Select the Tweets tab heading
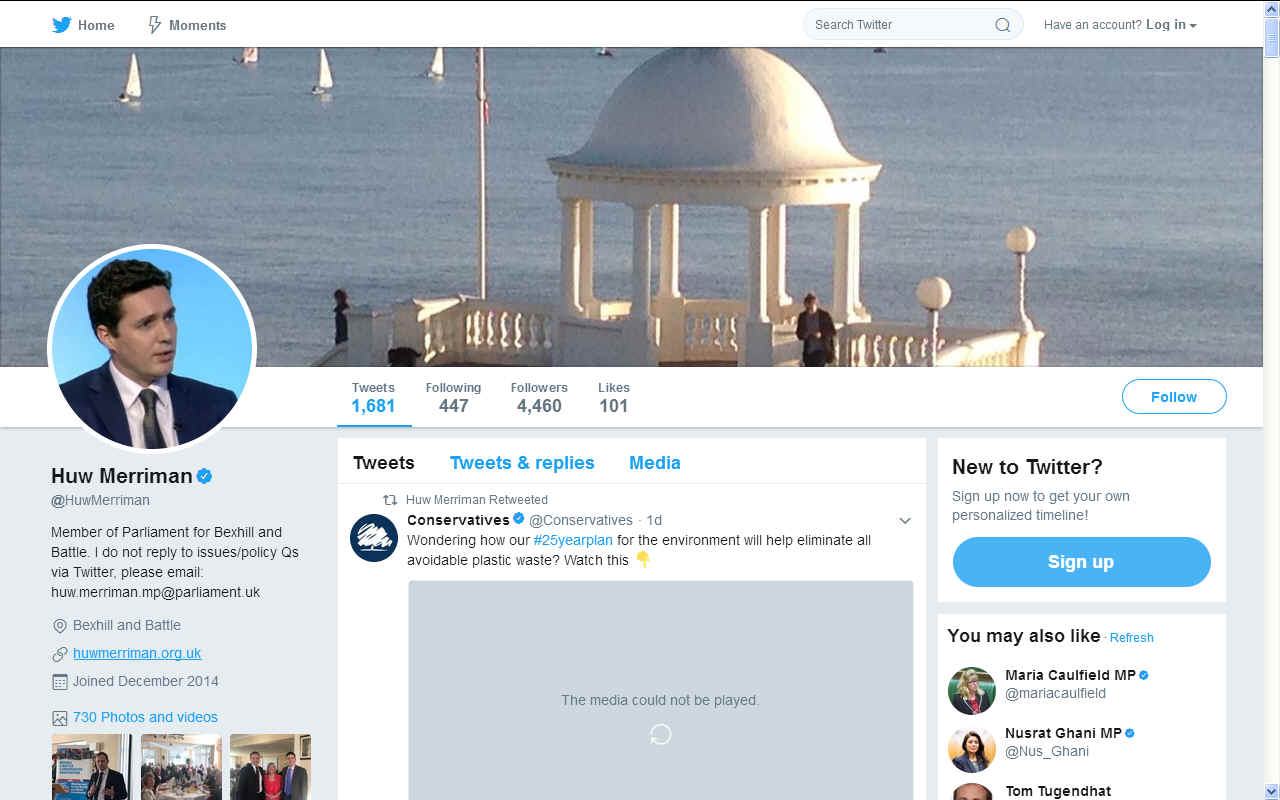The image size is (1280, 800). [x=384, y=462]
